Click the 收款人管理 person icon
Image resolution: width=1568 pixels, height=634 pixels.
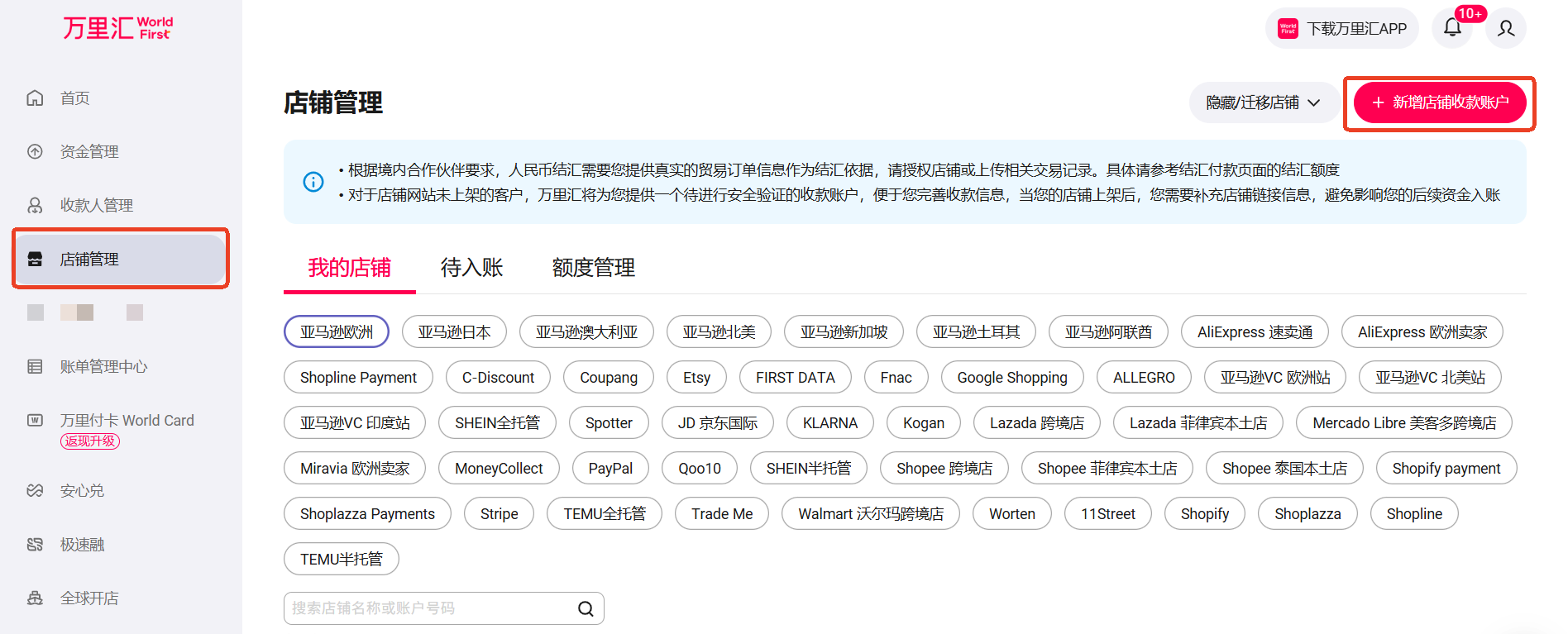click(35, 206)
